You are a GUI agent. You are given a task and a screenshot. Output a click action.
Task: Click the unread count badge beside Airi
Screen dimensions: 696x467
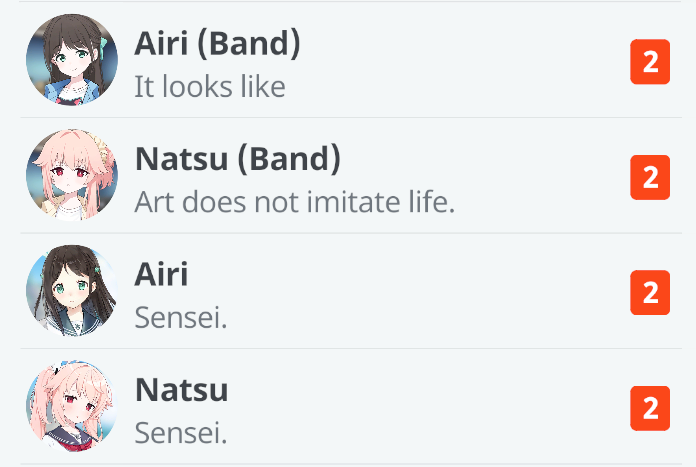(x=650, y=293)
